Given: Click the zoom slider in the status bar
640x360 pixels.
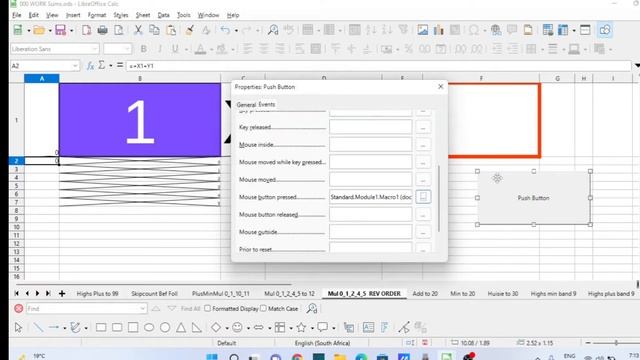Looking at the screenshot, I should [616, 343].
